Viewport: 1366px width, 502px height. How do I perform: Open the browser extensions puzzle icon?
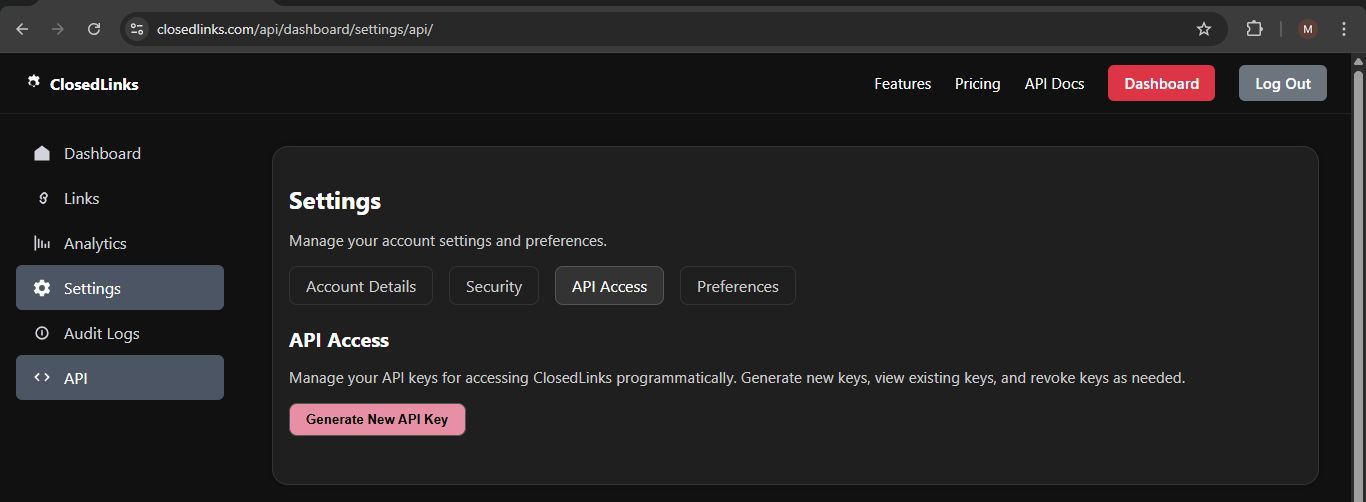(x=1254, y=29)
